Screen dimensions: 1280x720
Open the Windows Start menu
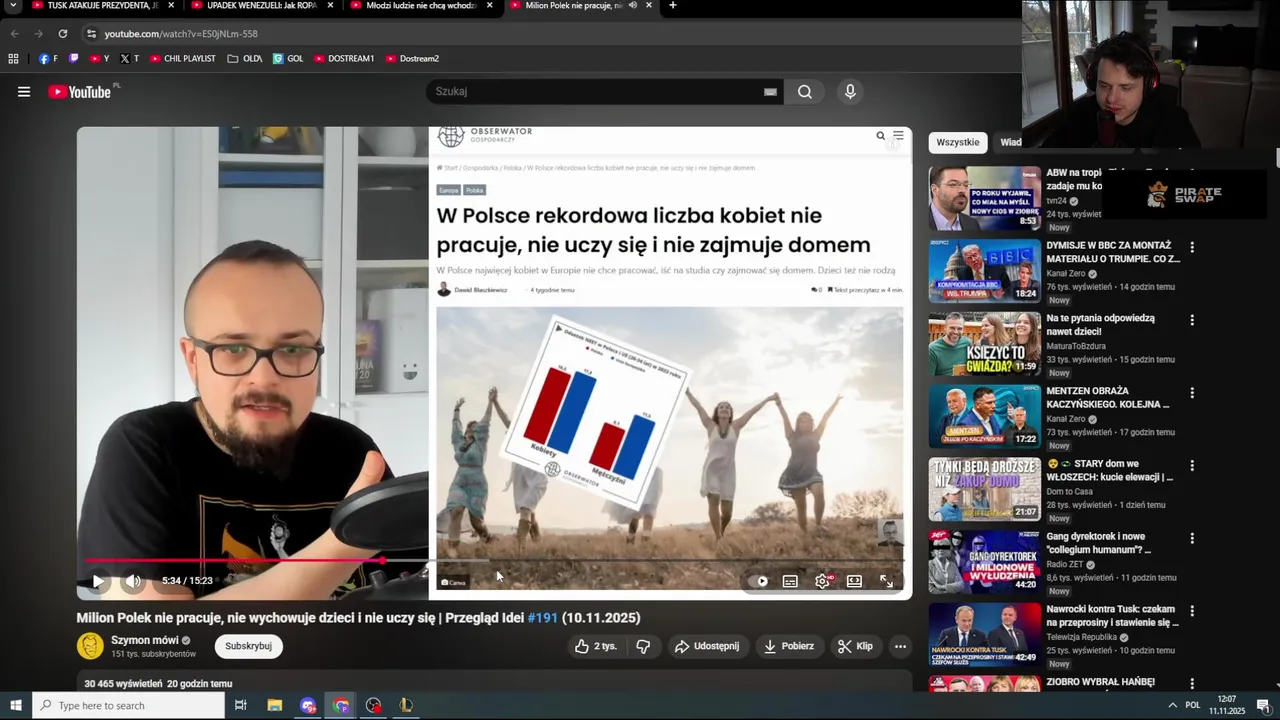(x=15, y=705)
